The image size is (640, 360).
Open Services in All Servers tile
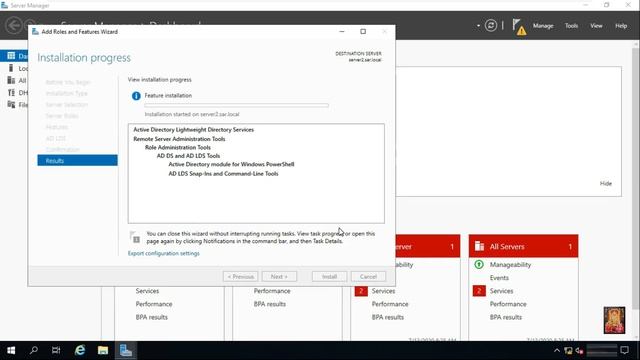pos(501,291)
